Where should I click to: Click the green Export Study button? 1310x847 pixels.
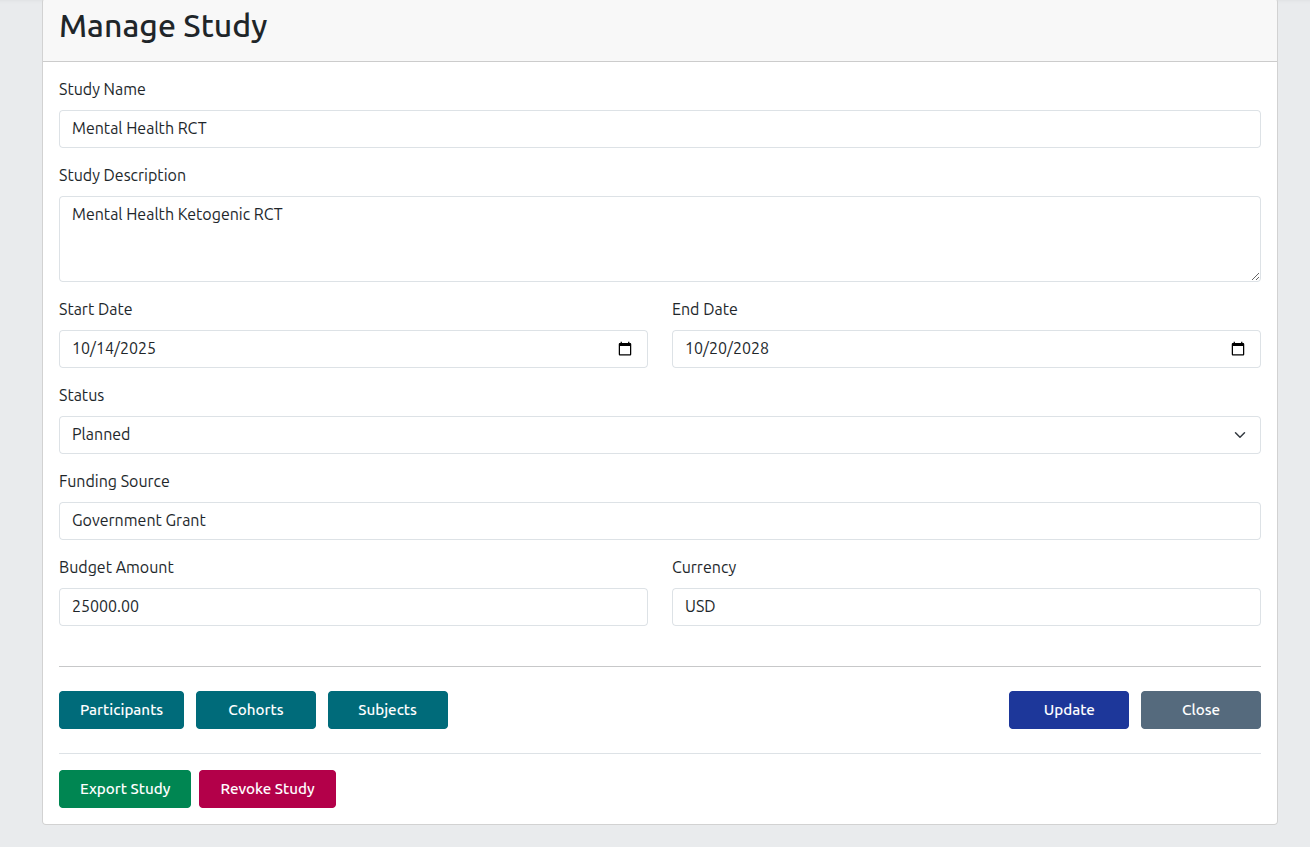(125, 789)
